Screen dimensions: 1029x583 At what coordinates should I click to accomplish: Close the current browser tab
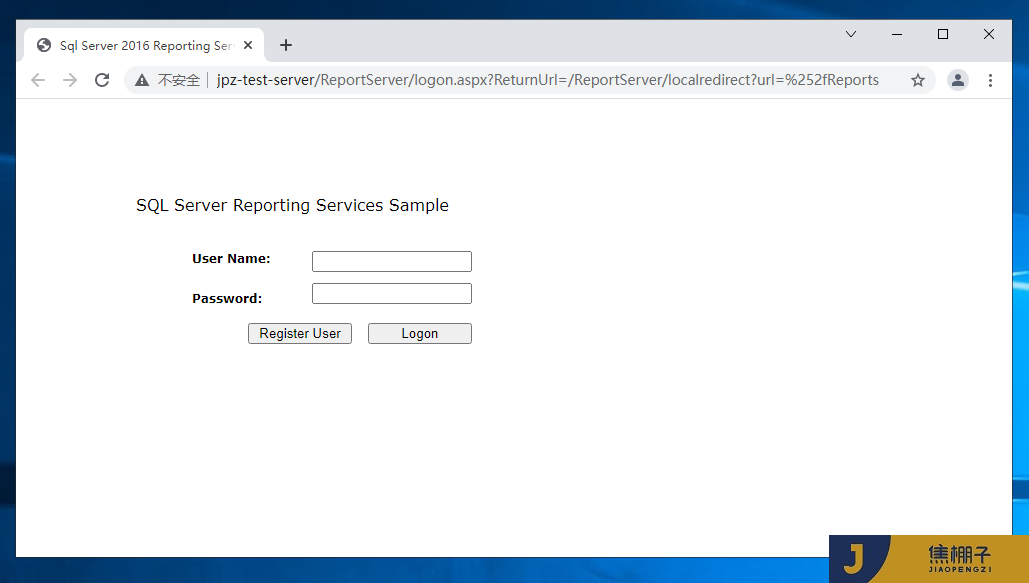(248, 44)
